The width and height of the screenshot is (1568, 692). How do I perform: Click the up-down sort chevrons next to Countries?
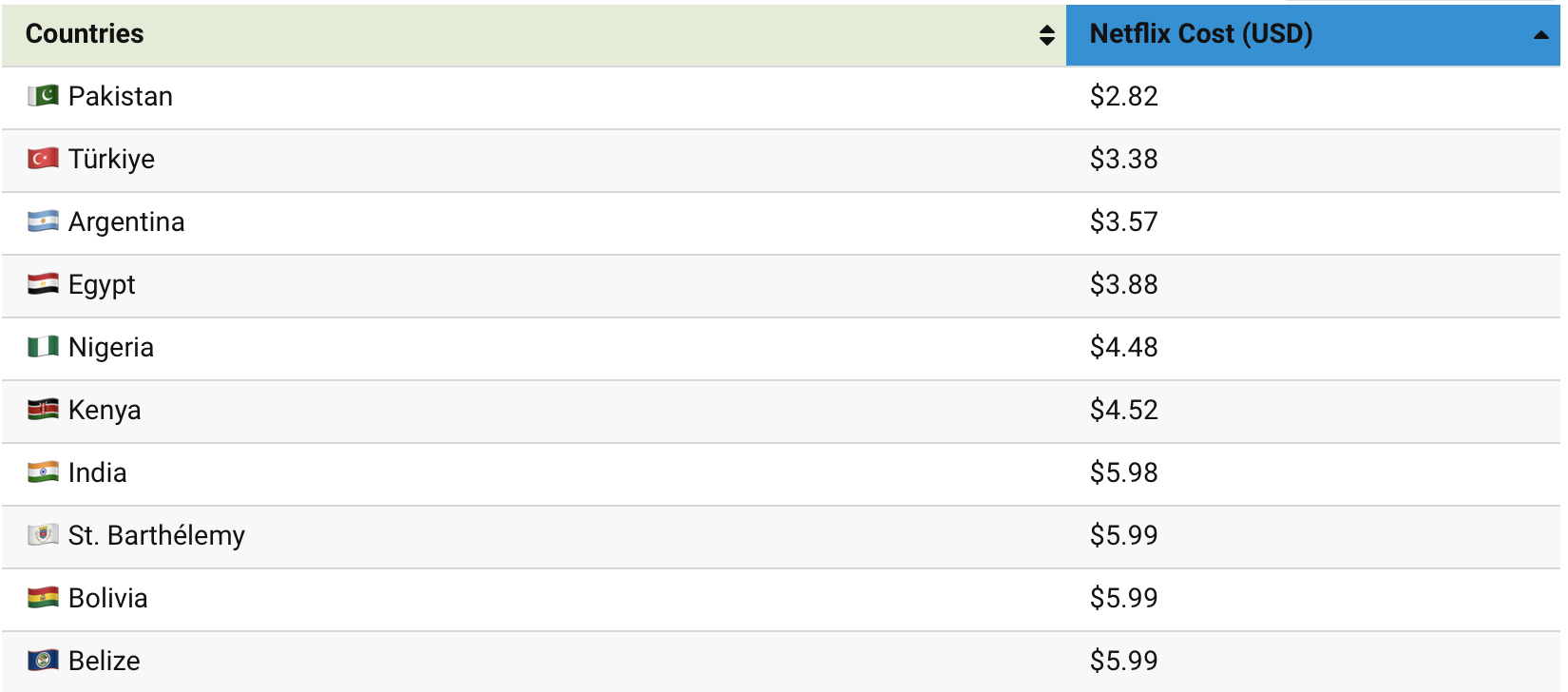(1048, 35)
